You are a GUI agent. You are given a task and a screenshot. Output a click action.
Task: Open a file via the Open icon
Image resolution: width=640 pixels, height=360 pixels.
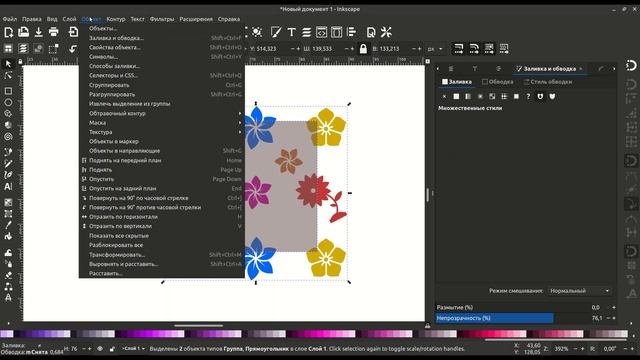tap(23, 32)
